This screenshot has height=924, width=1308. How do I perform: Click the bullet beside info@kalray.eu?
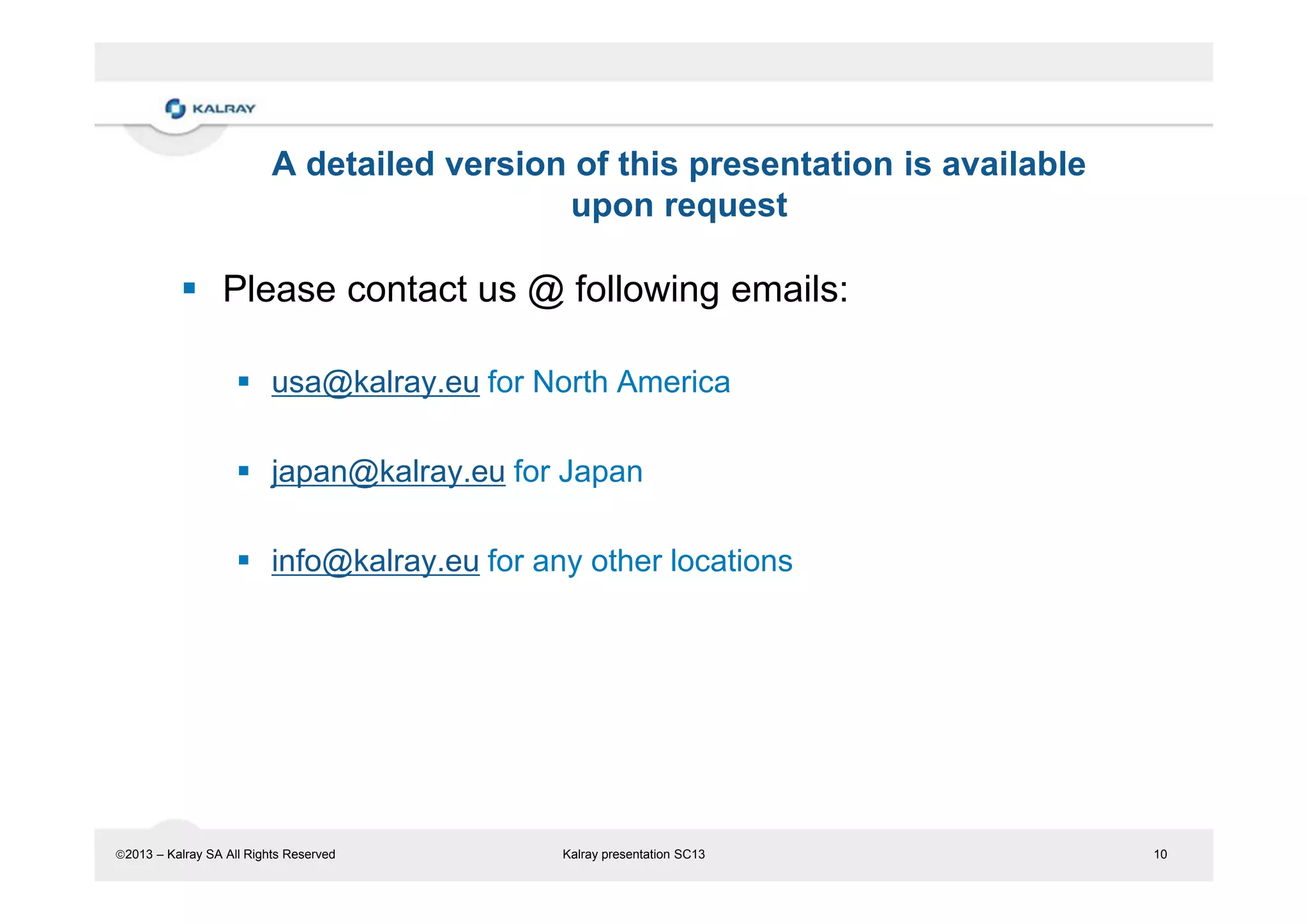pyautogui.click(x=243, y=561)
